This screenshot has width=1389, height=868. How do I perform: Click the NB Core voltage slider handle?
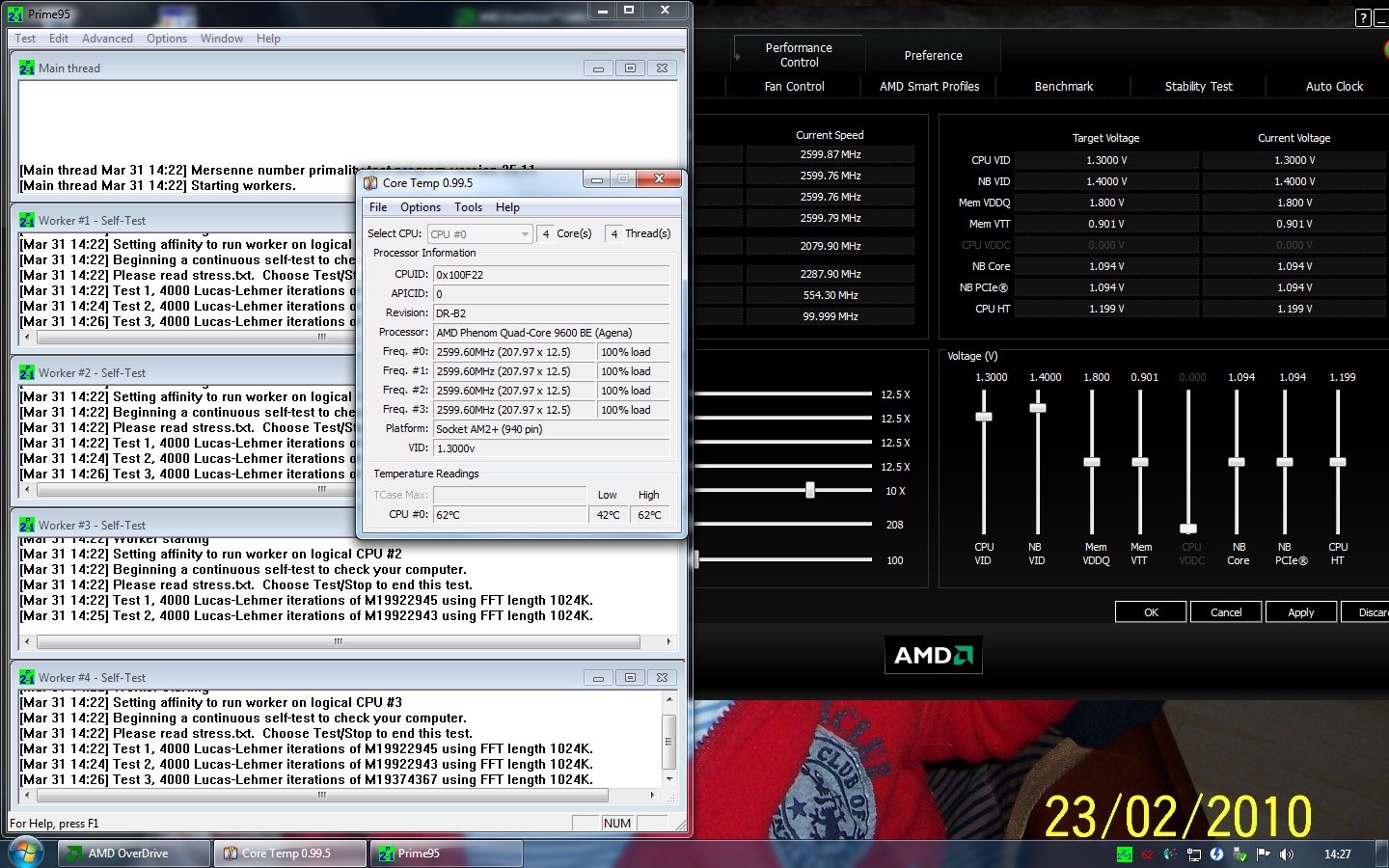(1237, 462)
